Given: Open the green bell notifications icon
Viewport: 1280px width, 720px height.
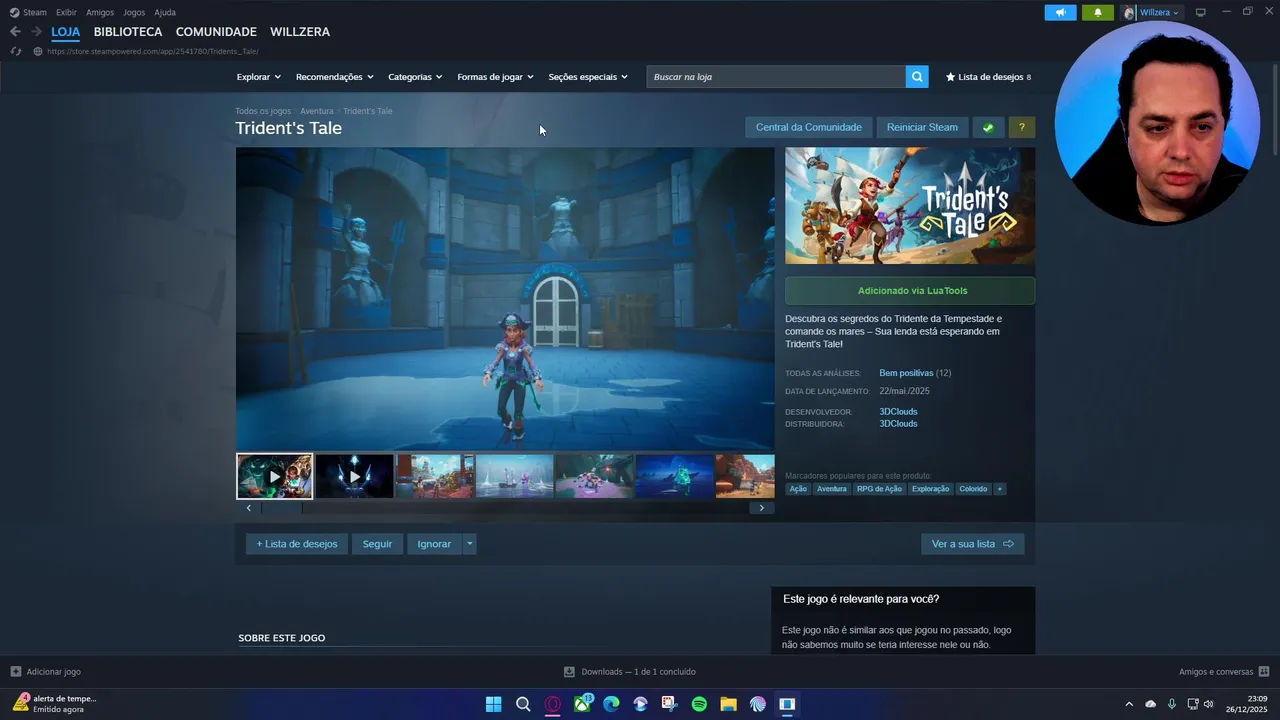Looking at the screenshot, I should click(1098, 12).
